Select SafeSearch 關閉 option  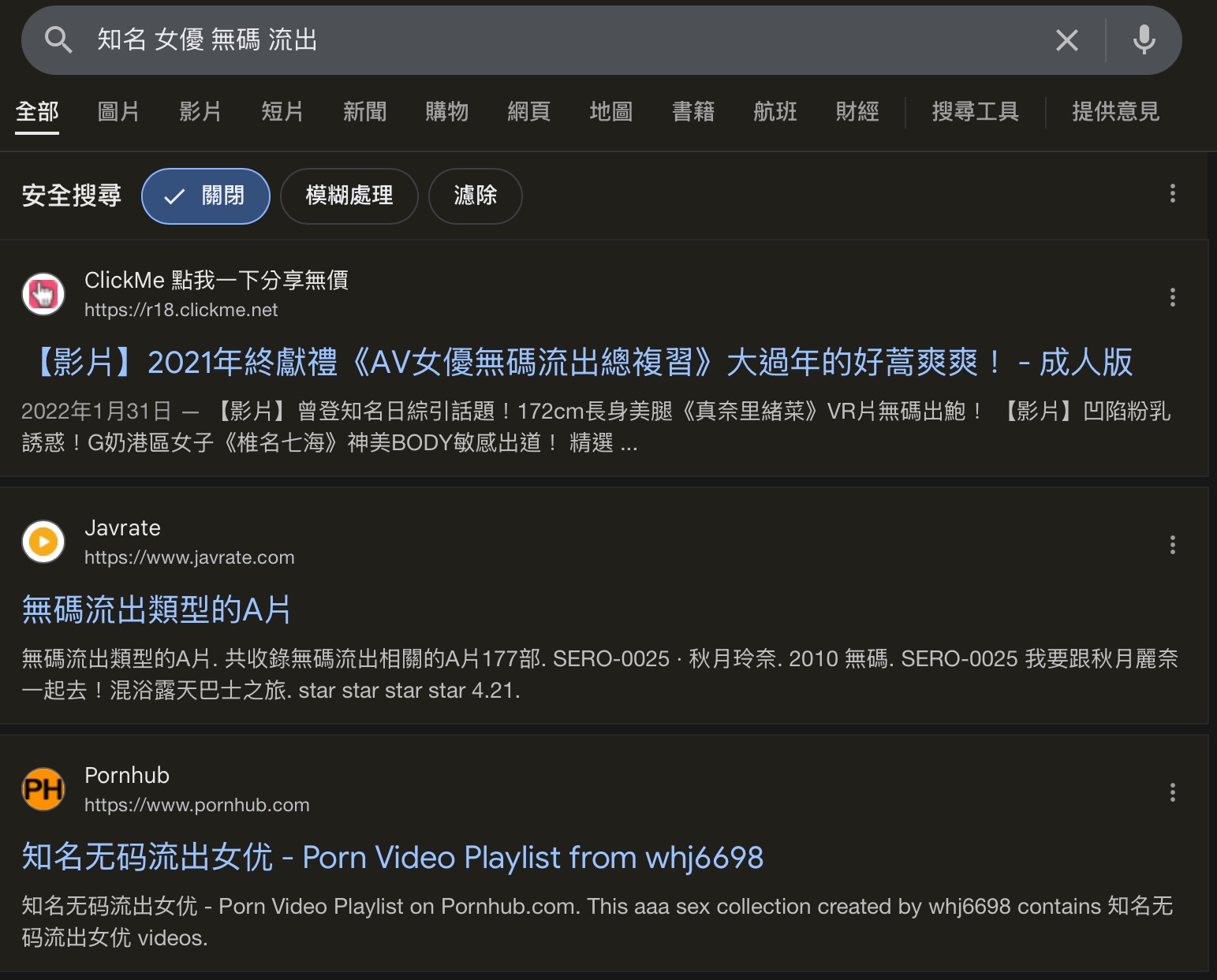tap(205, 196)
